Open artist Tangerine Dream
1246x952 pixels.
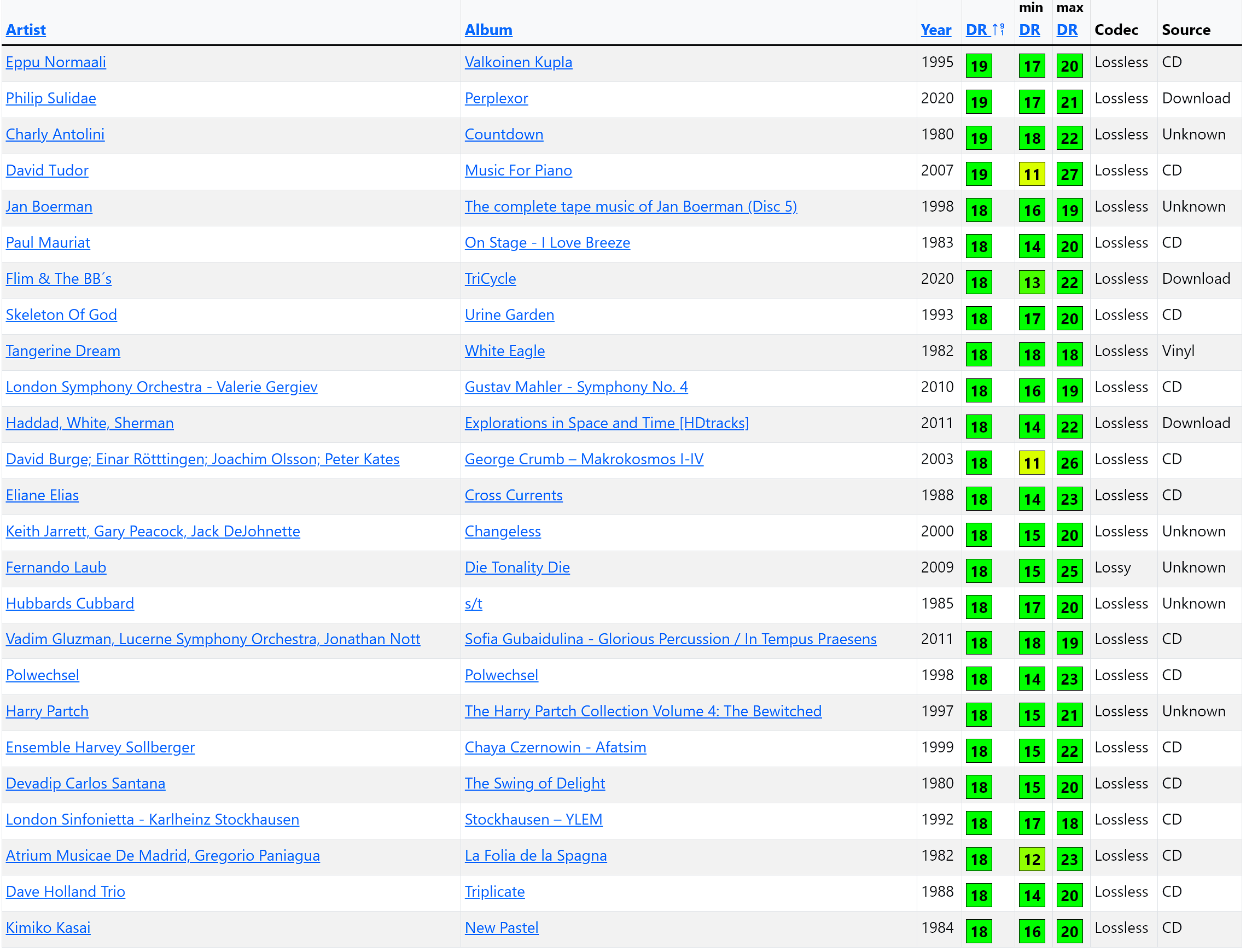point(63,352)
